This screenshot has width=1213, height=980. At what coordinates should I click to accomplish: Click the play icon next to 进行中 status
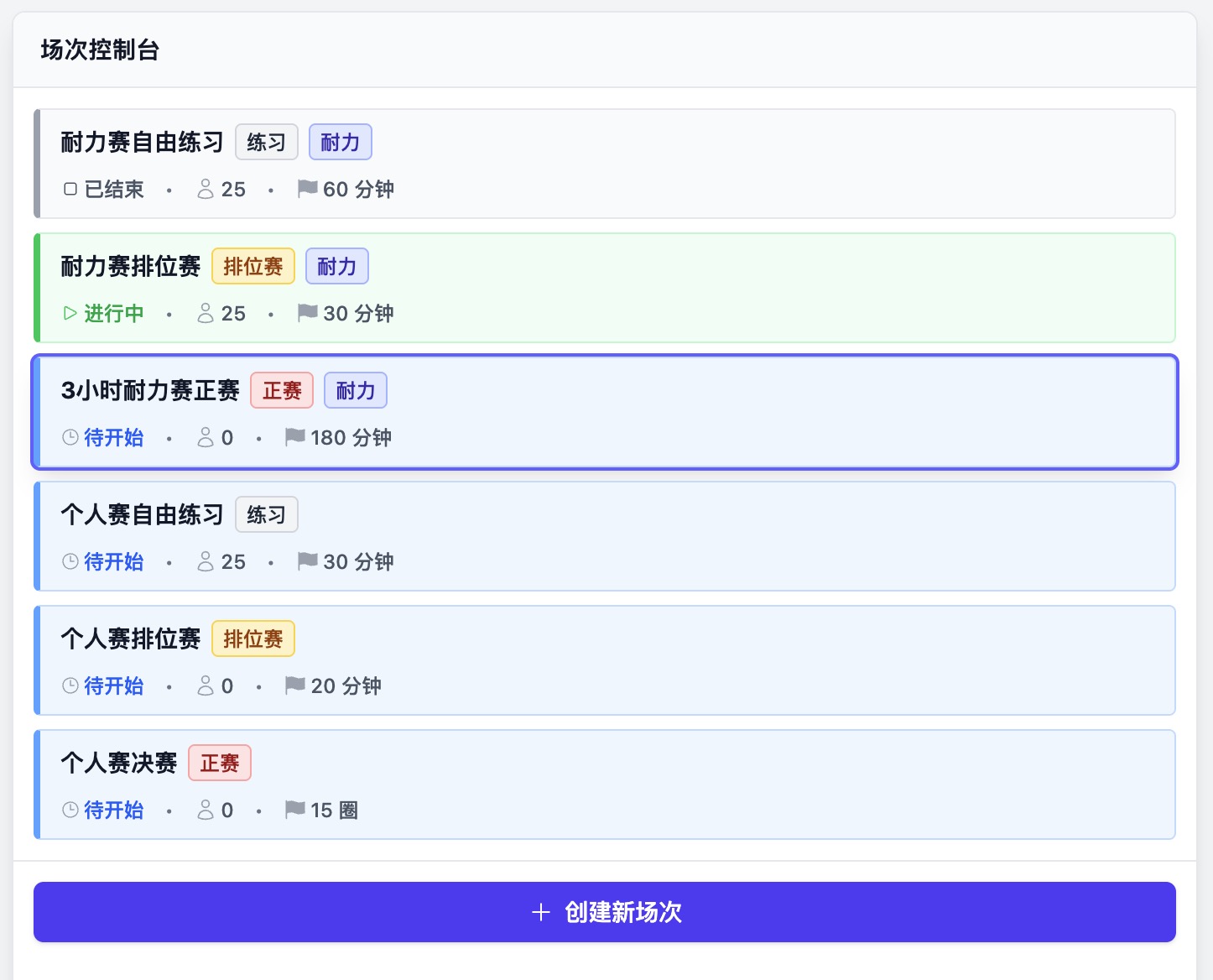(x=70, y=313)
